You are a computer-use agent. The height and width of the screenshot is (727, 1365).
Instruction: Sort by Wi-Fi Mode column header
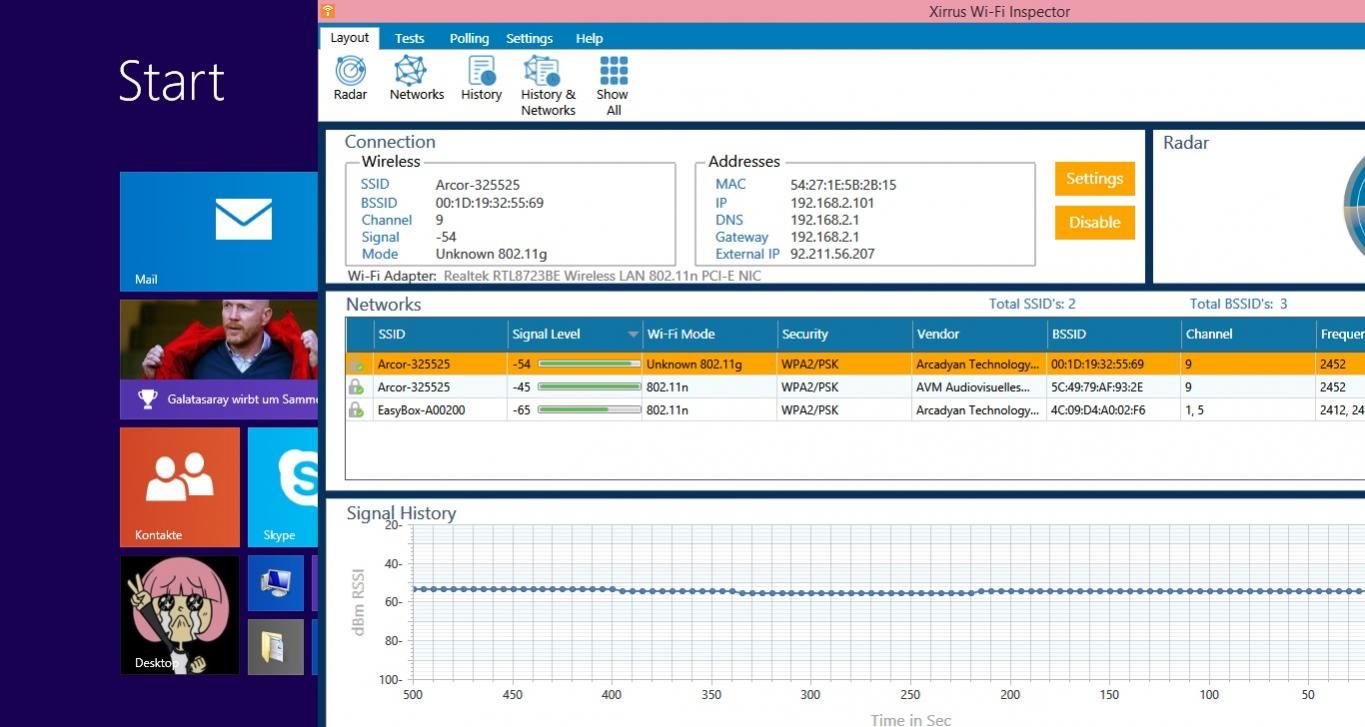coord(710,334)
